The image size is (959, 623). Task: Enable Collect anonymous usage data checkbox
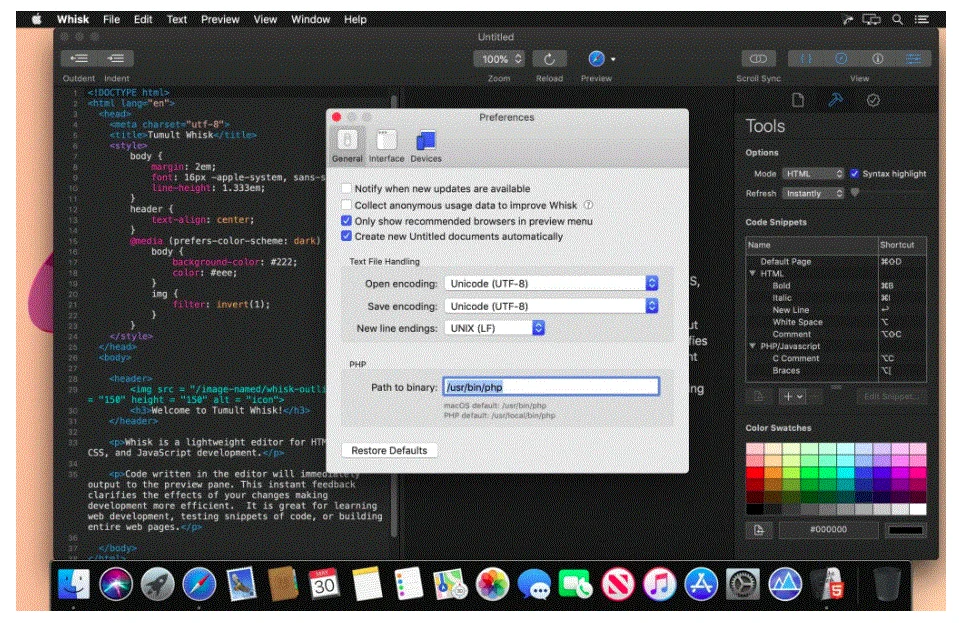tap(346, 205)
